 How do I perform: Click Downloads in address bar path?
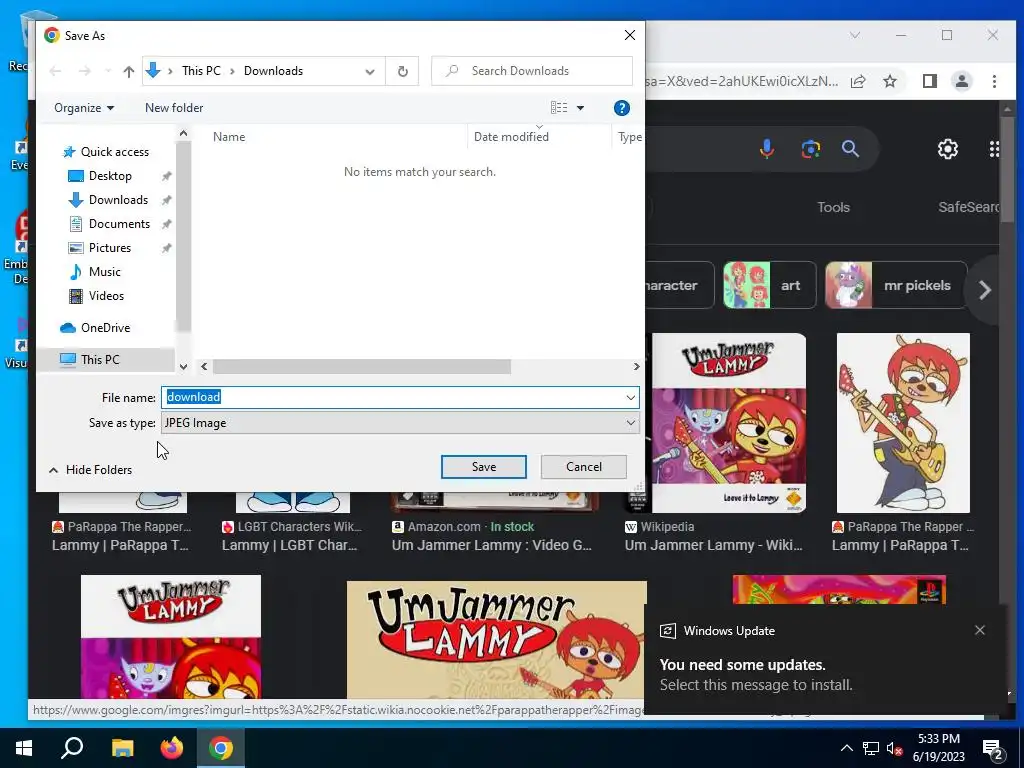(x=273, y=71)
